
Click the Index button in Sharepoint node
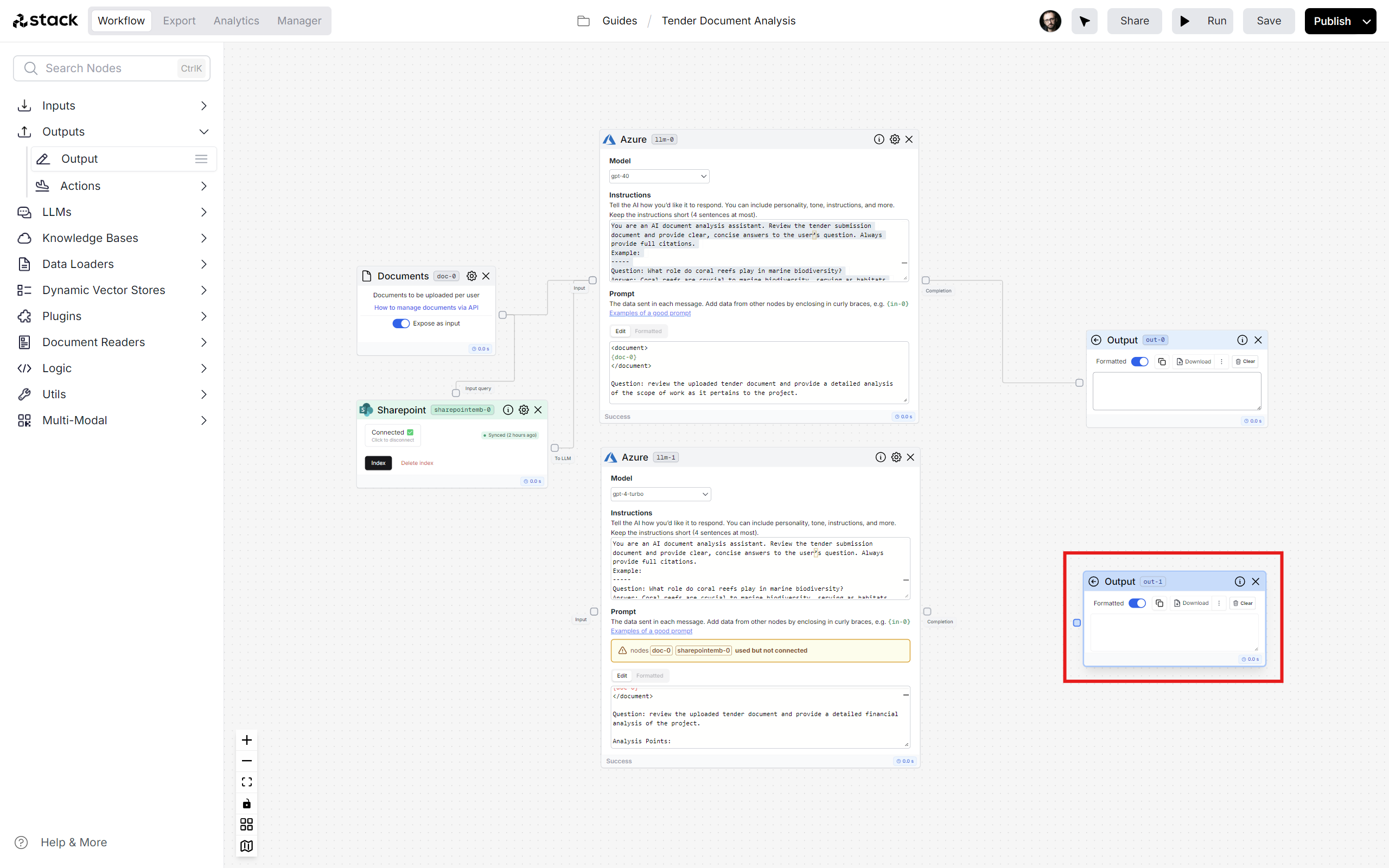[378, 463]
